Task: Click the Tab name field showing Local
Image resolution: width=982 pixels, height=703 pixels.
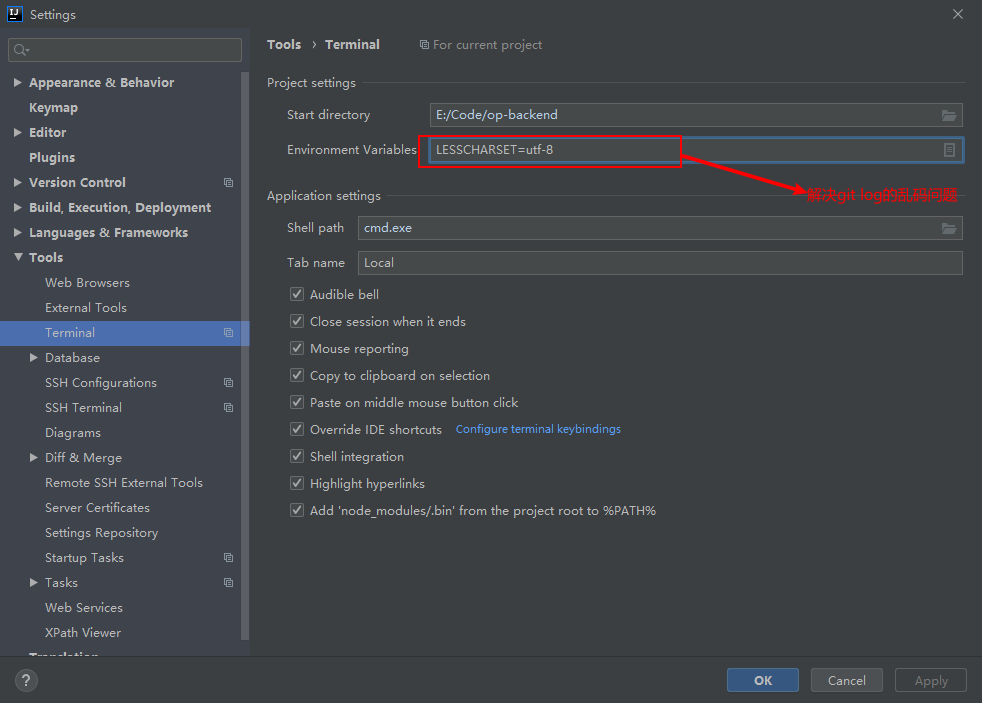Action: [660, 263]
